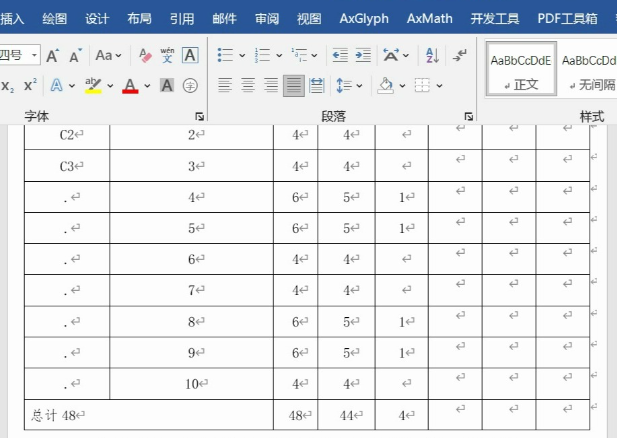Click the clear formatting eraser icon
The height and width of the screenshot is (438, 617).
pyautogui.click(x=144, y=55)
